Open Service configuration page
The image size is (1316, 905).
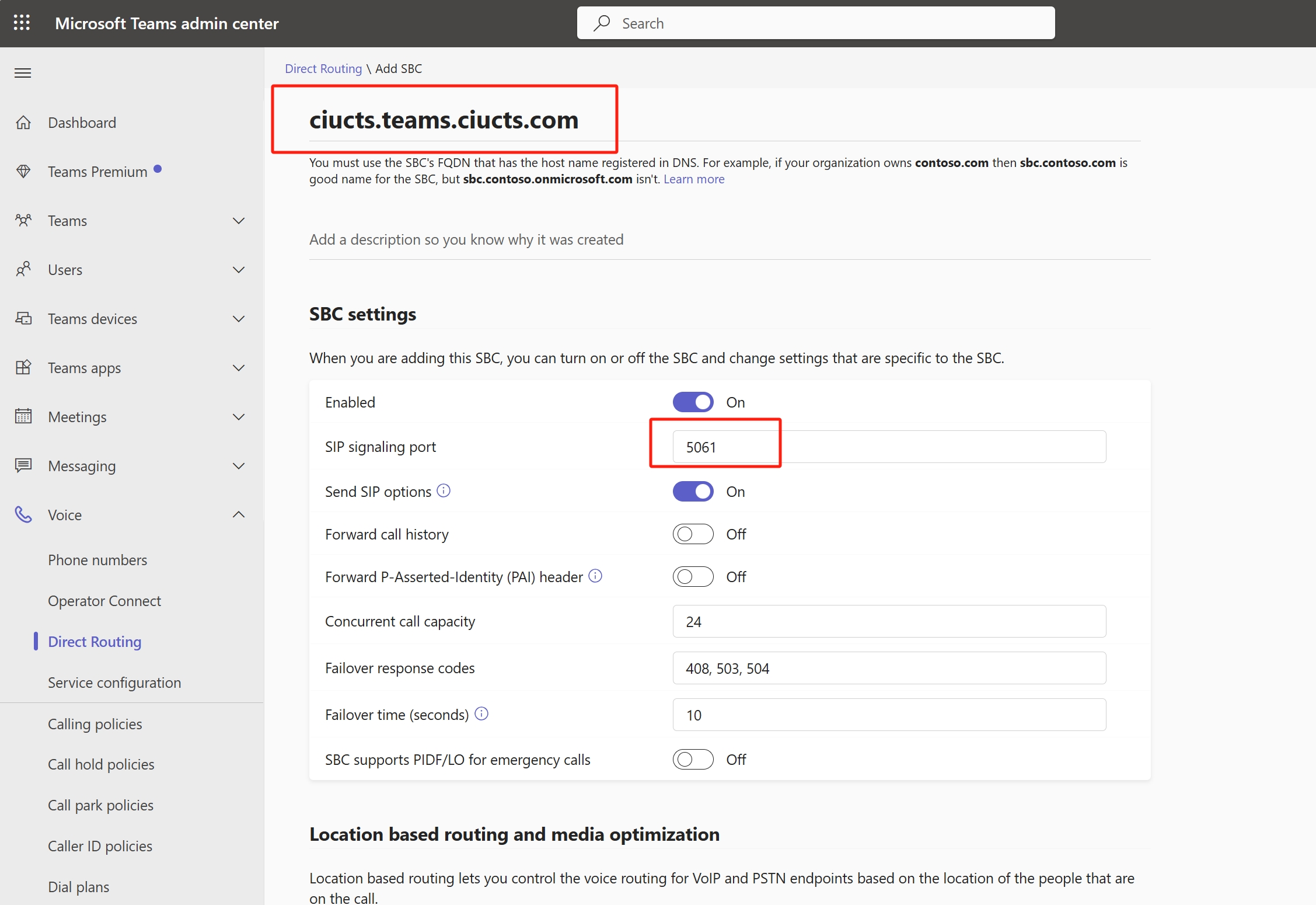coord(114,683)
